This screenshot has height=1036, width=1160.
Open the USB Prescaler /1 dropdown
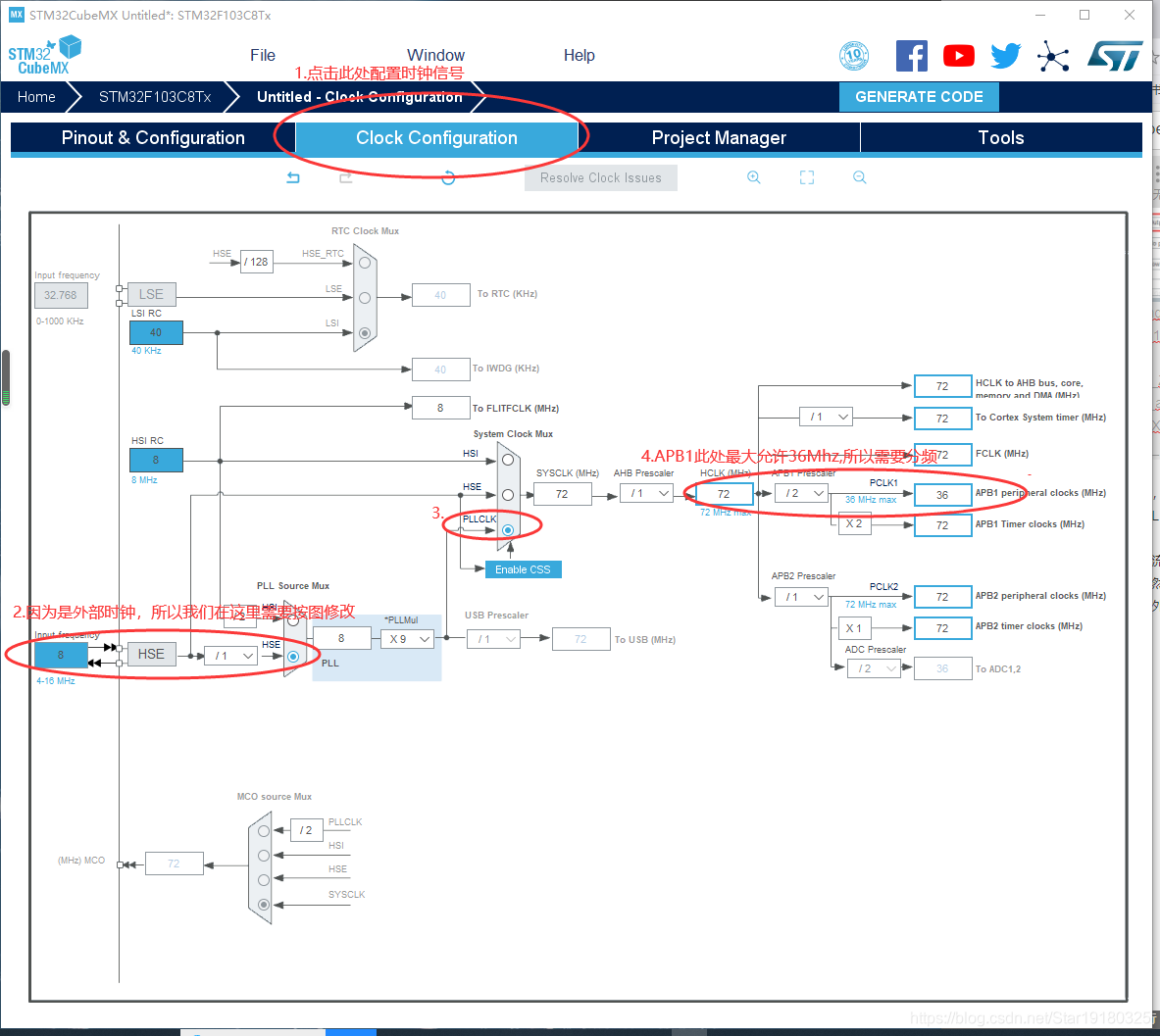pyautogui.click(x=493, y=639)
